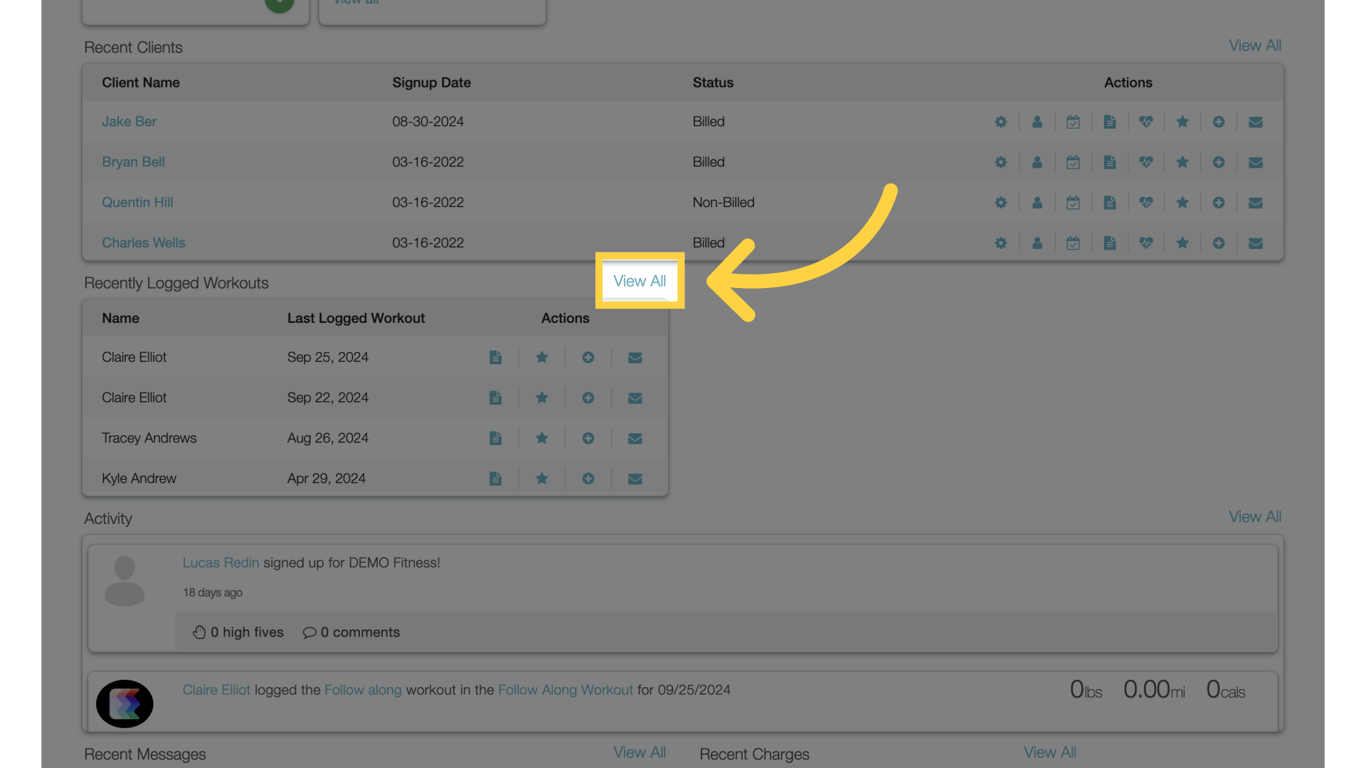Viewport: 1366px width, 768px height.
Task: Open the Follow Along Workout plan link
Action: pos(565,690)
